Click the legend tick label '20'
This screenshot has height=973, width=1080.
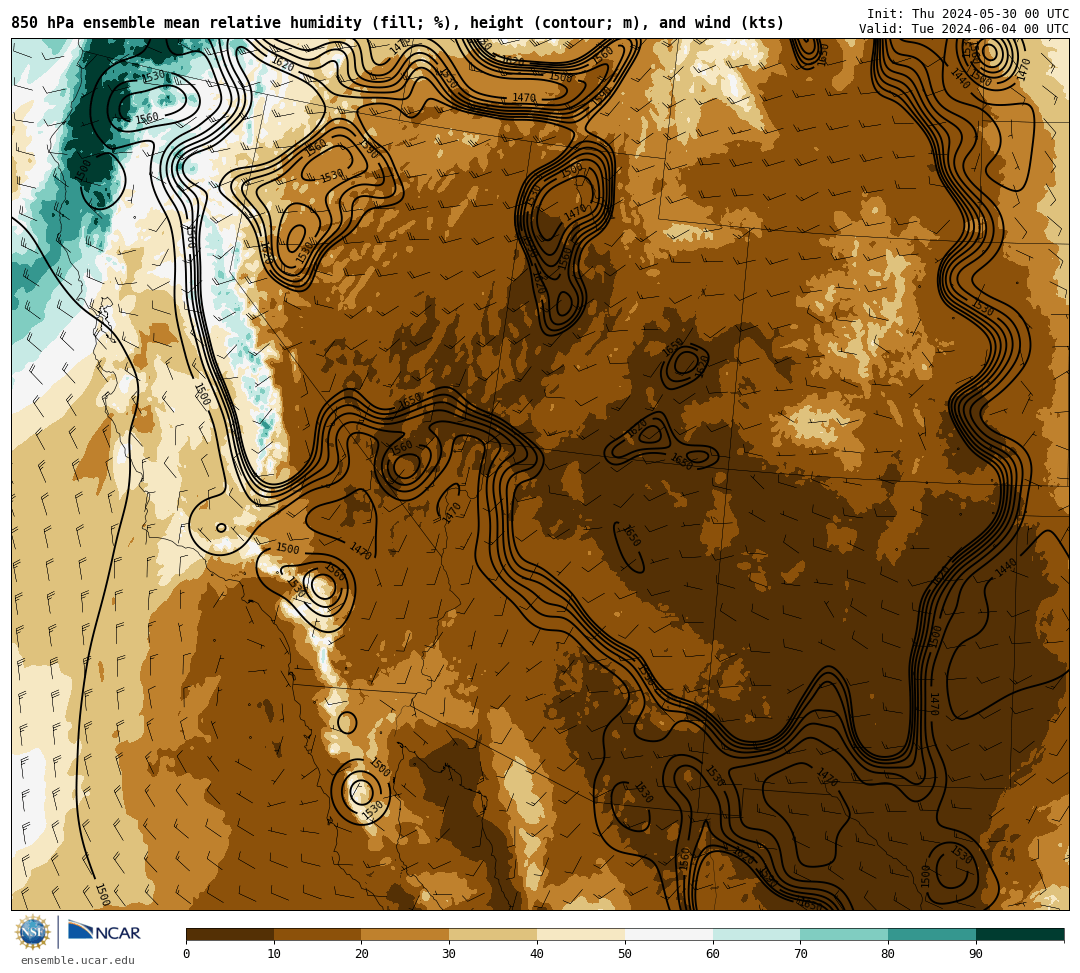coord(362,954)
